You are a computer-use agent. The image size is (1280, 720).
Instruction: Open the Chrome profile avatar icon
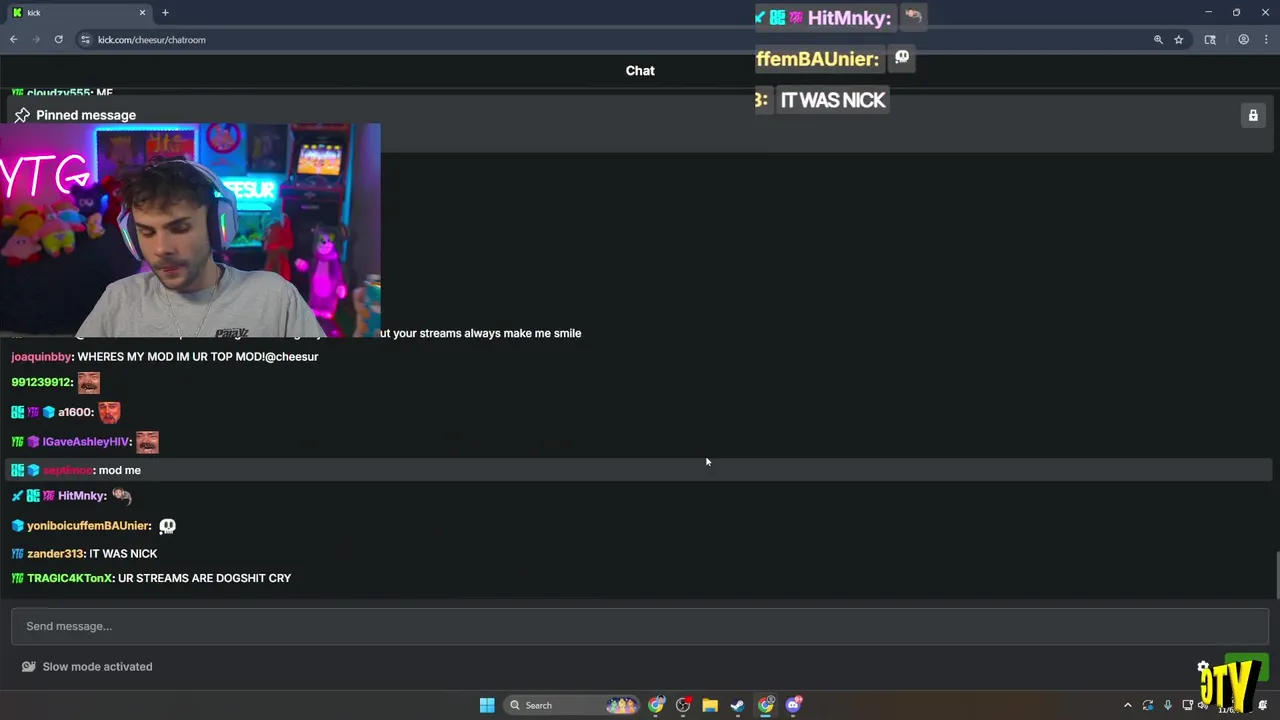click(1244, 39)
